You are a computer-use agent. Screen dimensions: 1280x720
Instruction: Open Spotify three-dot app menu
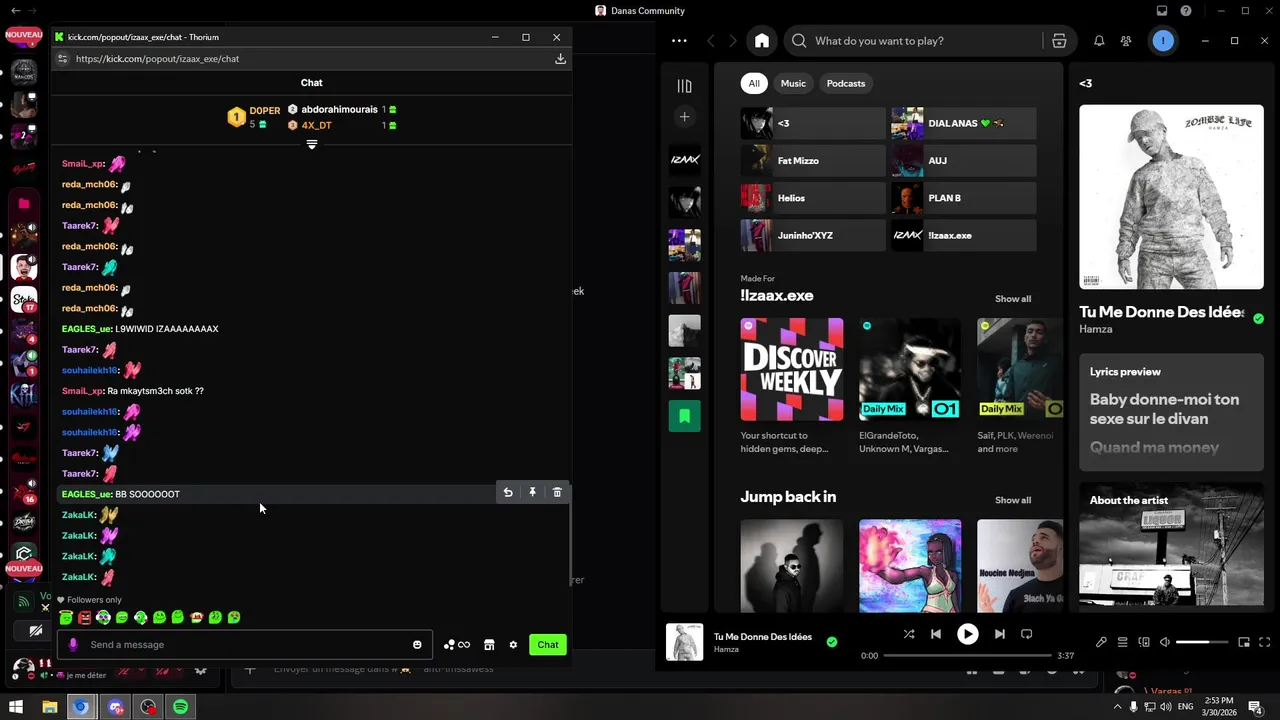(x=680, y=41)
